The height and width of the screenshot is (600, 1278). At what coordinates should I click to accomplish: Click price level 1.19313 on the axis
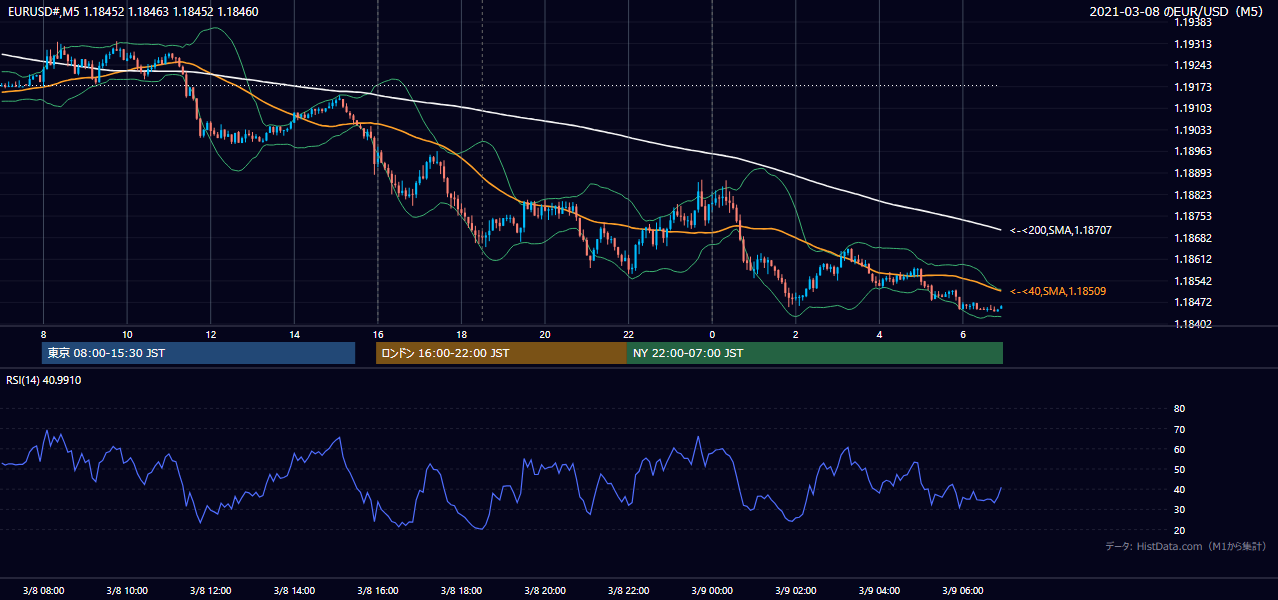coord(1193,44)
